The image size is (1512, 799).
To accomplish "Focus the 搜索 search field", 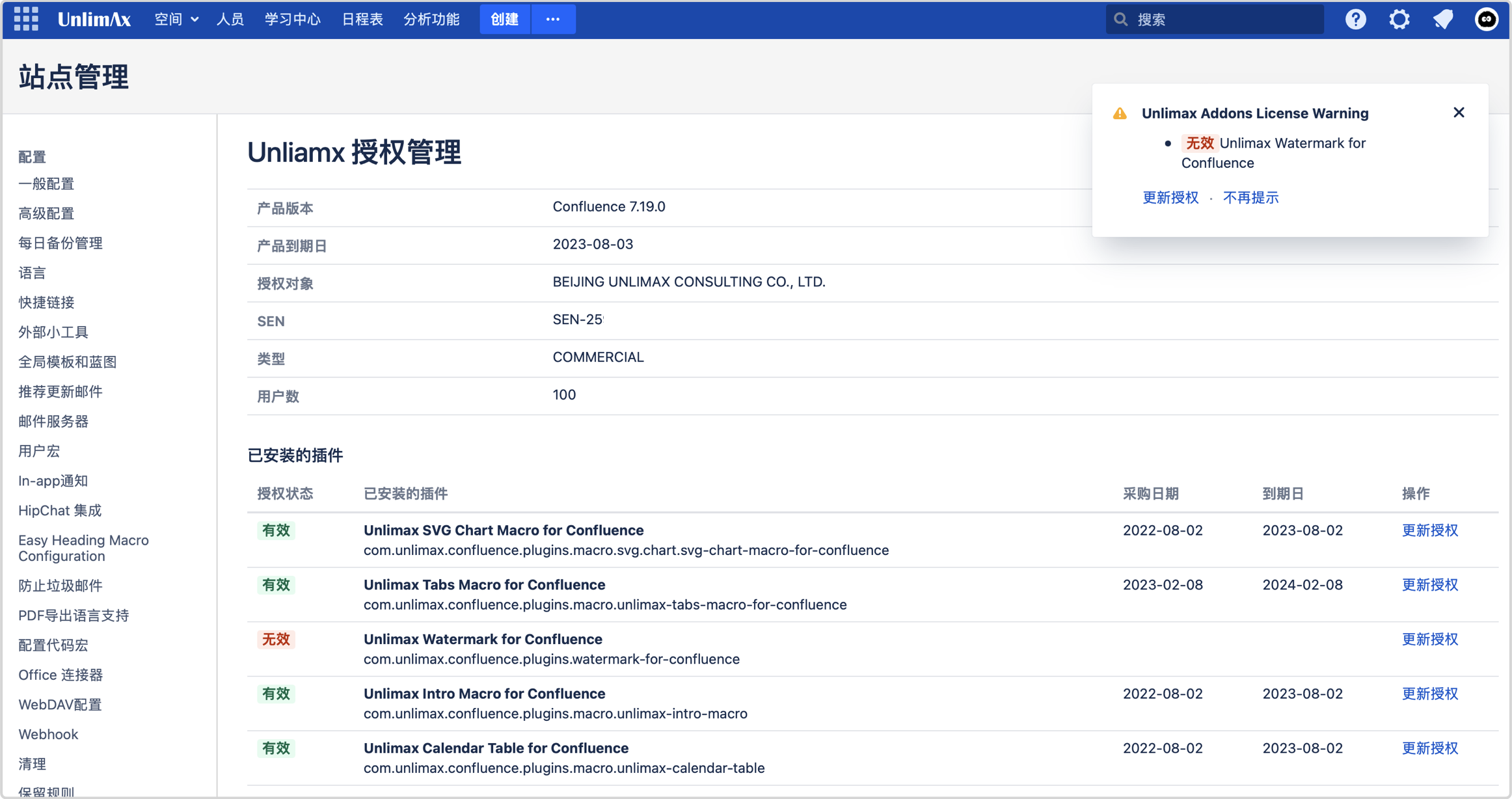I will 1223,20.
